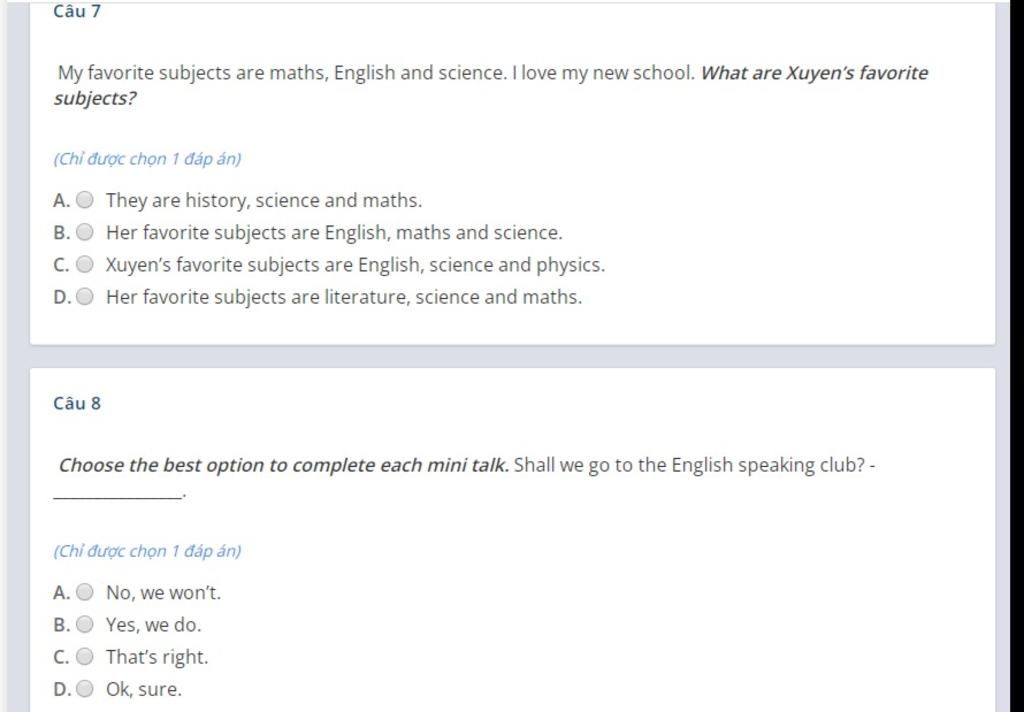The height and width of the screenshot is (712, 1024).
Task: Select radio button A for Câu 7
Action: 85,200
